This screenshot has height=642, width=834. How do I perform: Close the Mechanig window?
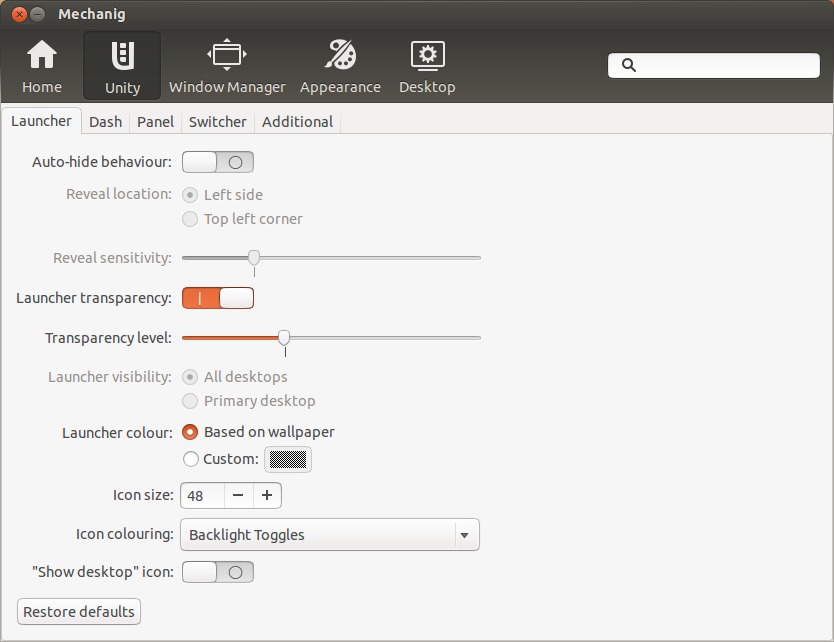pyautogui.click(x=19, y=14)
